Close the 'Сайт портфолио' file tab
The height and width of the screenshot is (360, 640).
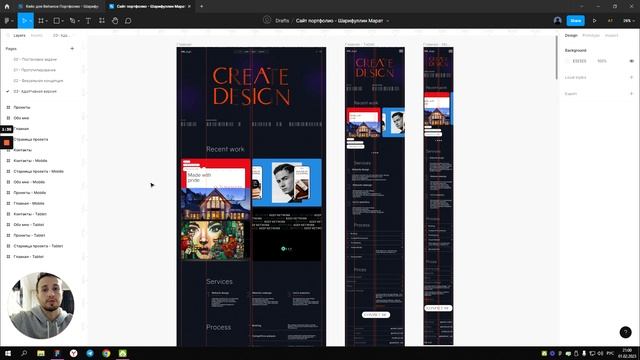point(189,6)
